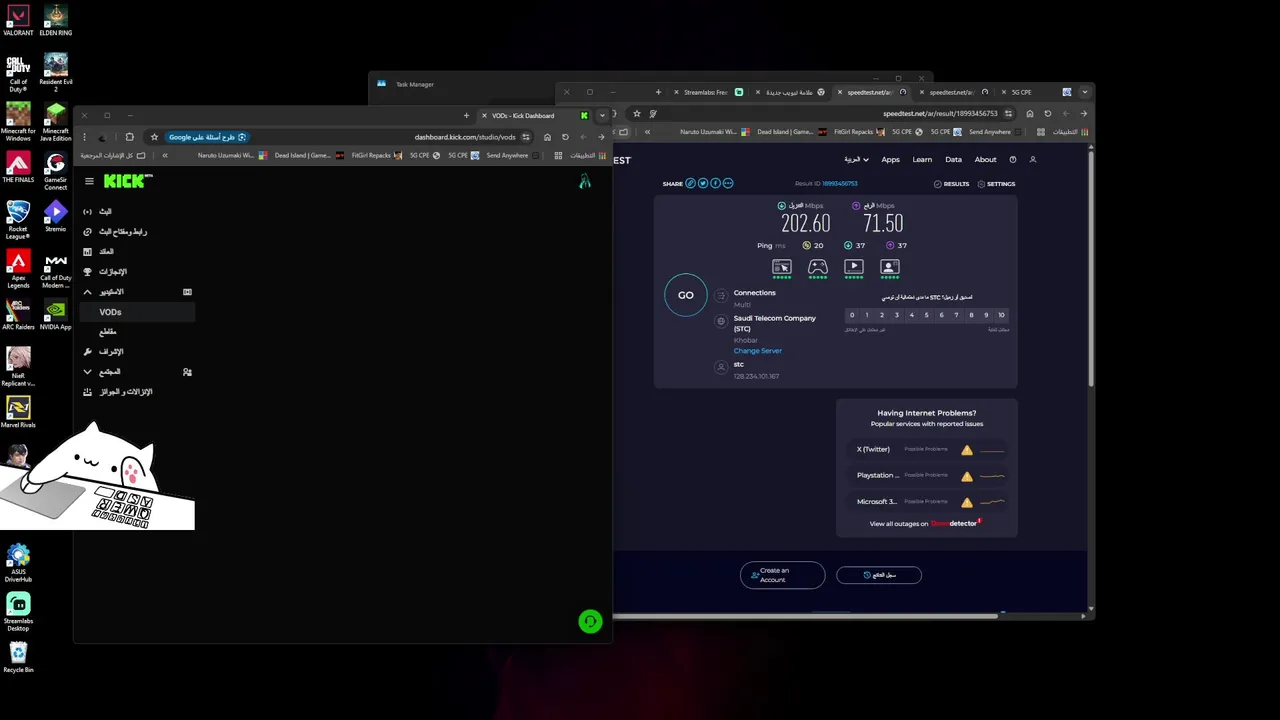Select VODs in the Kick sidebar
Image resolution: width=1280 pixels, height=720 pixels.
pos(137,312)
